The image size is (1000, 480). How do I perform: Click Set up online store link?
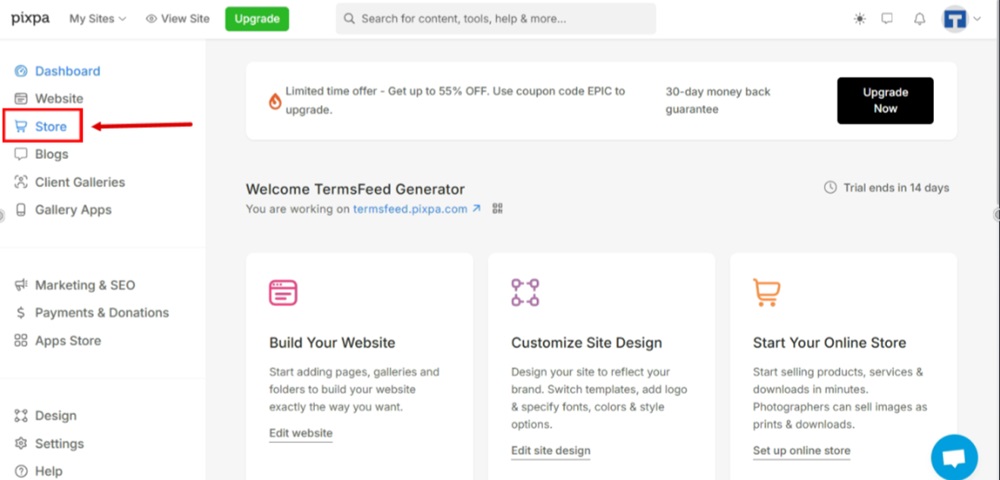(802, 451)
